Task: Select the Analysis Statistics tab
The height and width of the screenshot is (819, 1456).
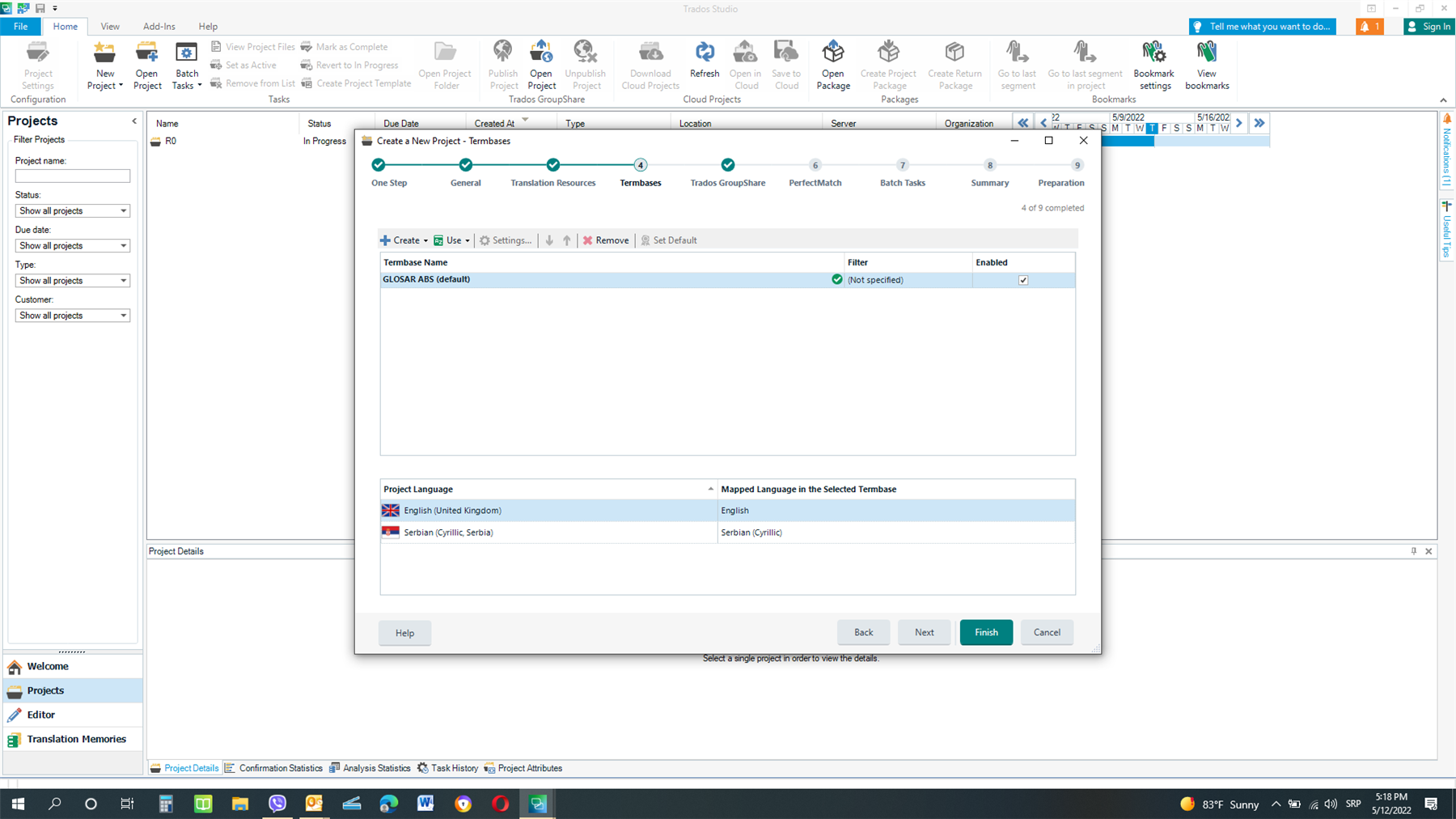Action: point(370,768)
